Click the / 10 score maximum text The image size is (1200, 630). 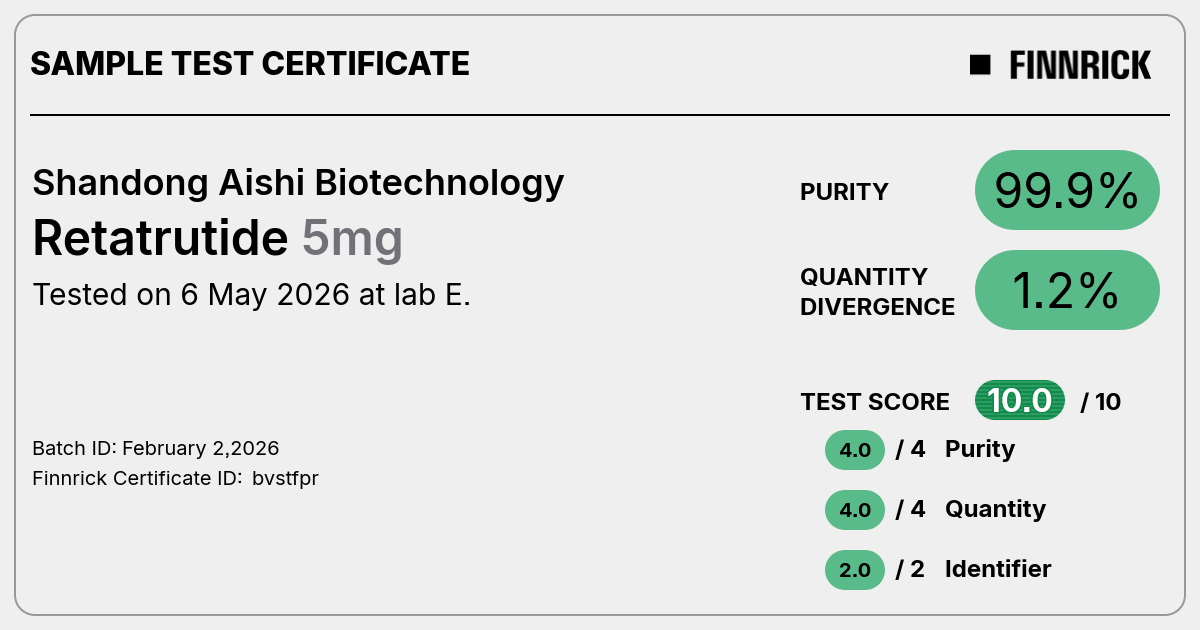[x=1101, y=402]
